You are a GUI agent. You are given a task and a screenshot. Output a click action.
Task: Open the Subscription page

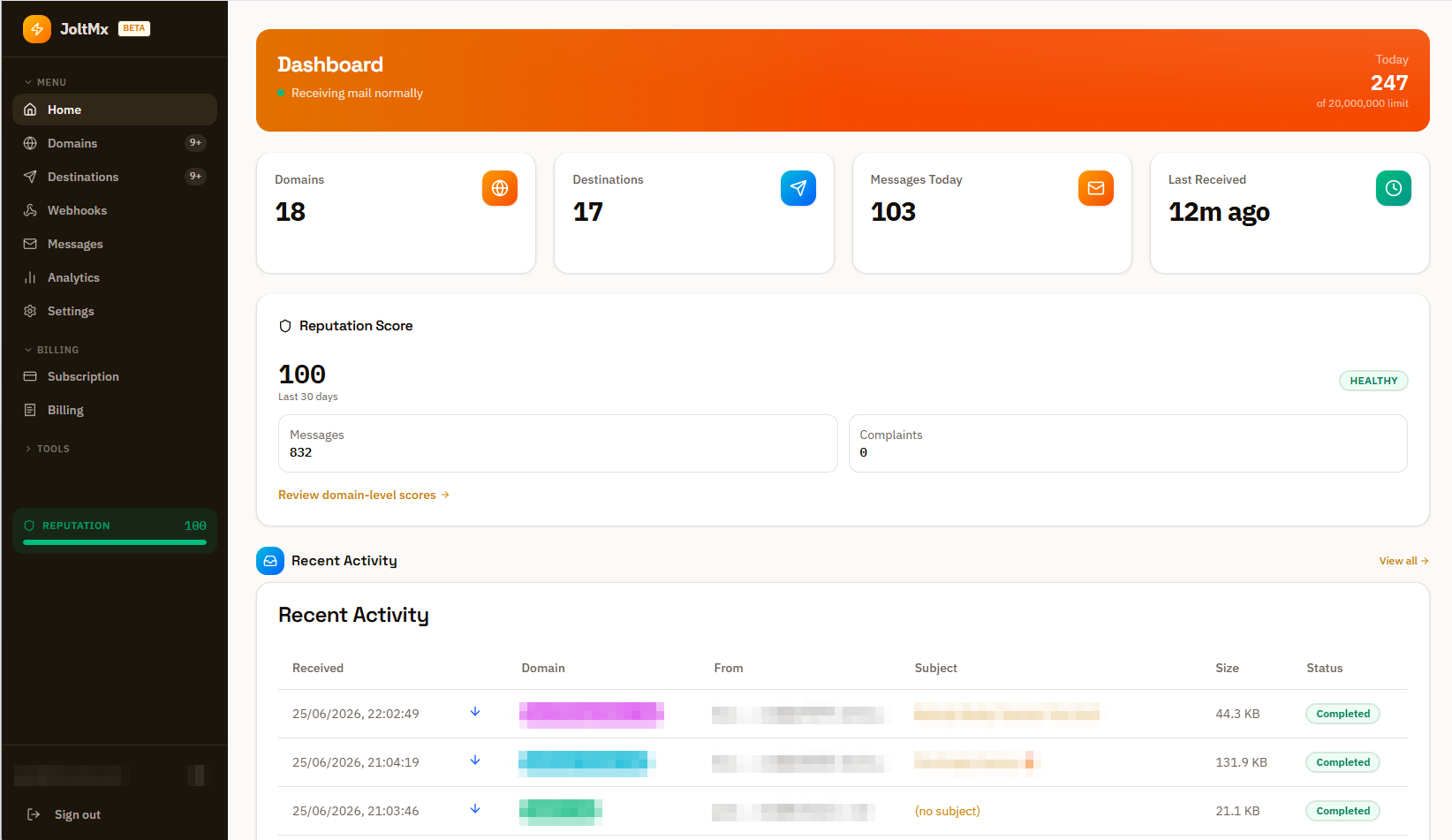coord(115,376)
